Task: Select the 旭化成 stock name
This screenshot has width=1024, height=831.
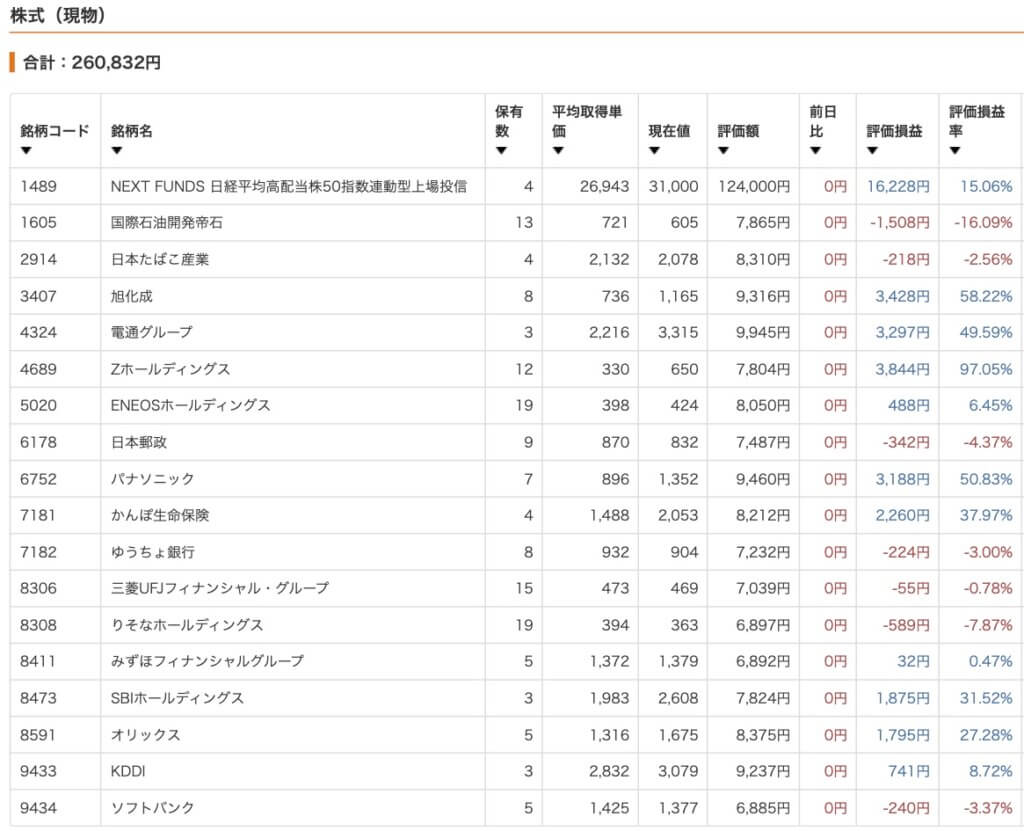Action: pyautogui.click(x=131, y=296)
